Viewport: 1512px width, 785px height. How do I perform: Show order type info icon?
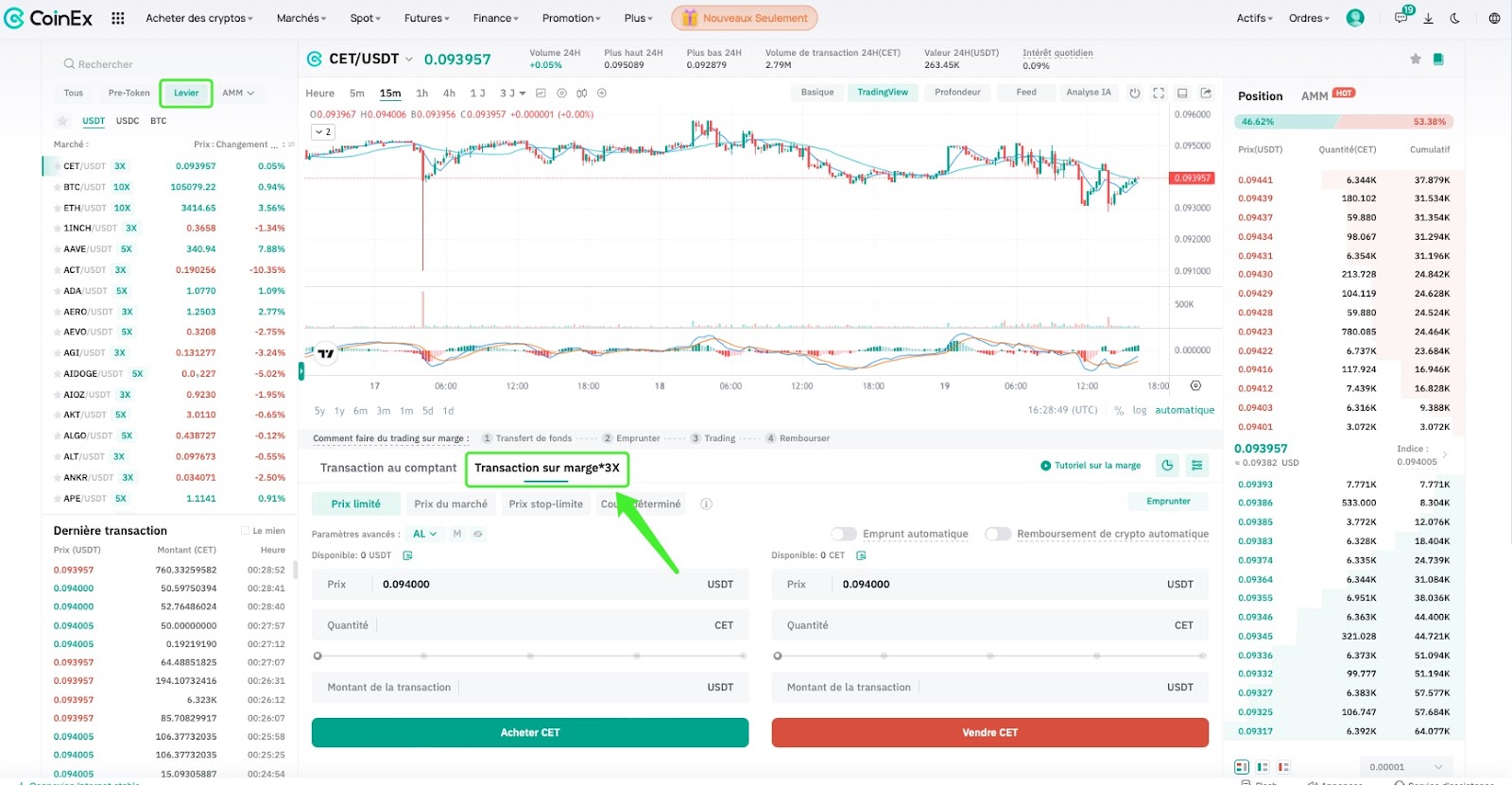tap(706, 503)
